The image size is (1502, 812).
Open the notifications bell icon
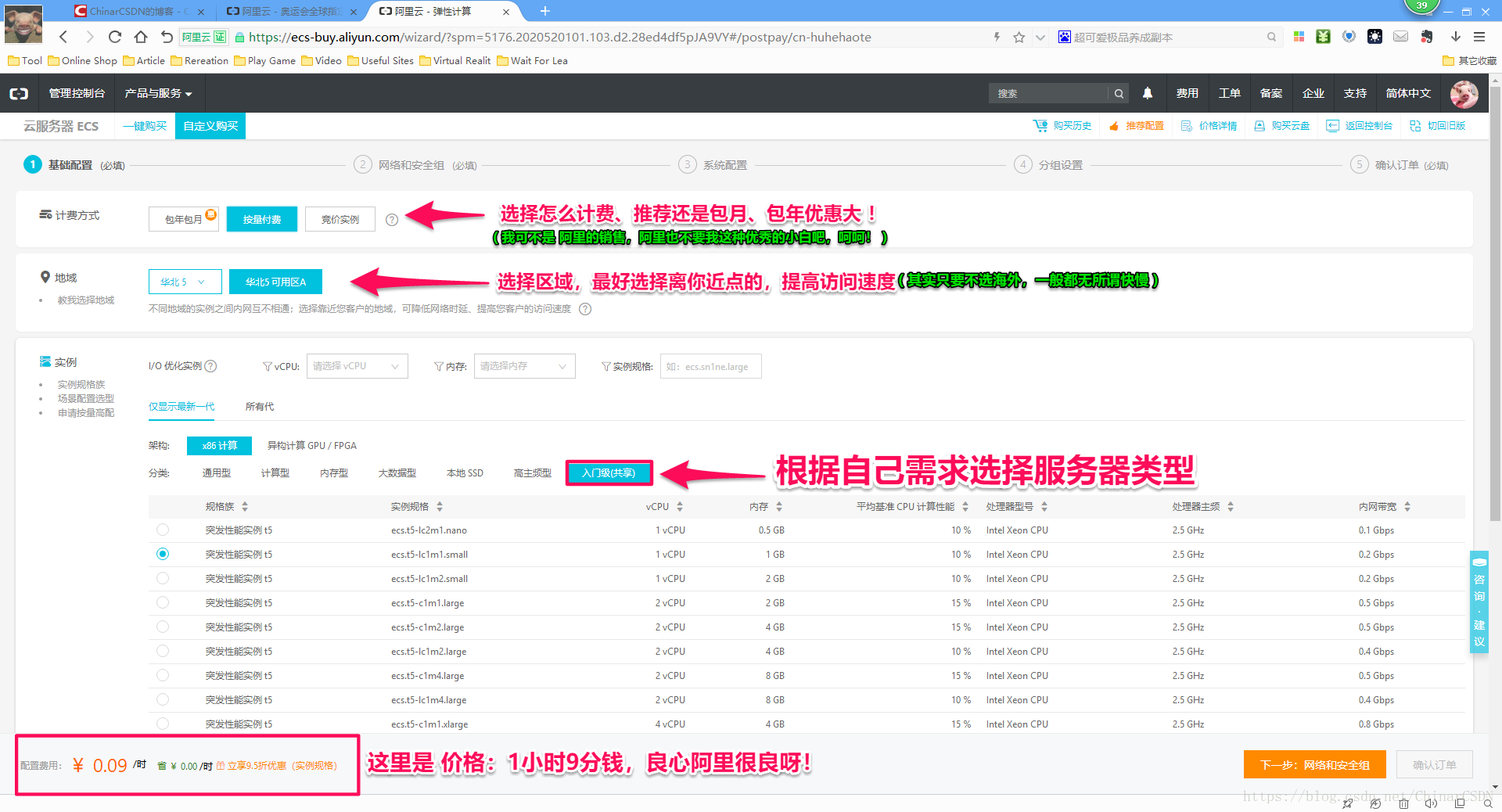click(1148, 93)
